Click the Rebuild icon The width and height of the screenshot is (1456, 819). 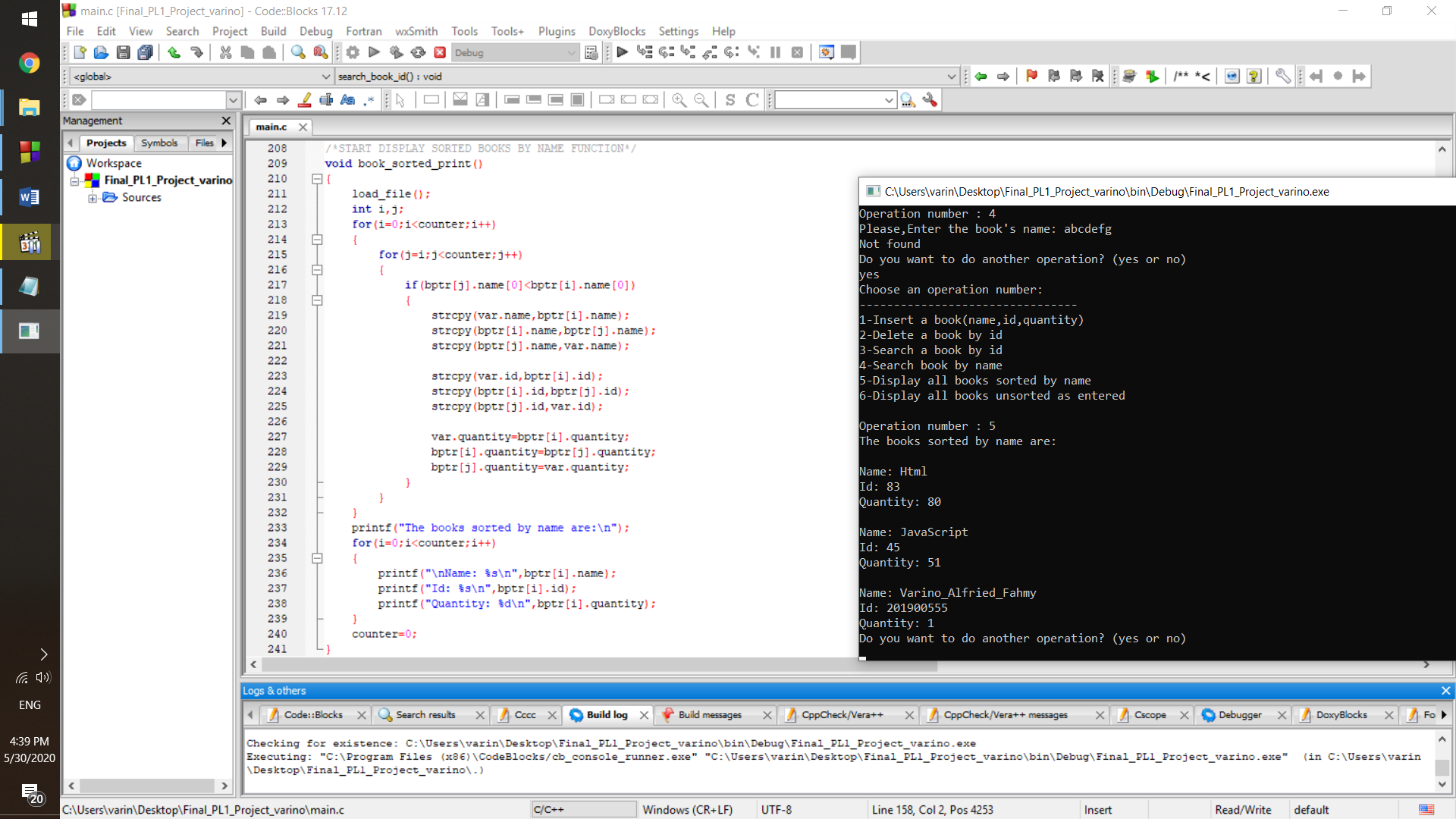[418, 52]
